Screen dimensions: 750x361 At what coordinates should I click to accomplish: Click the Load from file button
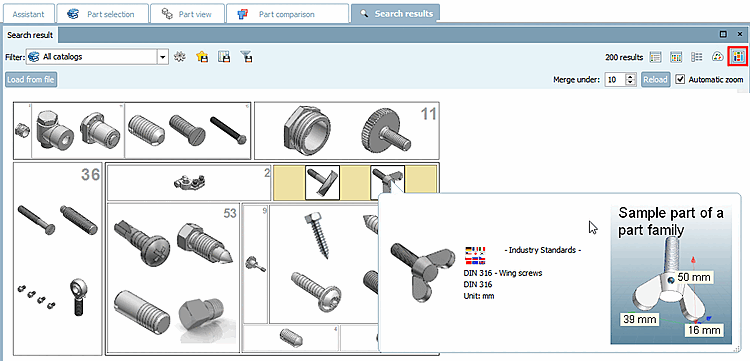click(31, 79)
